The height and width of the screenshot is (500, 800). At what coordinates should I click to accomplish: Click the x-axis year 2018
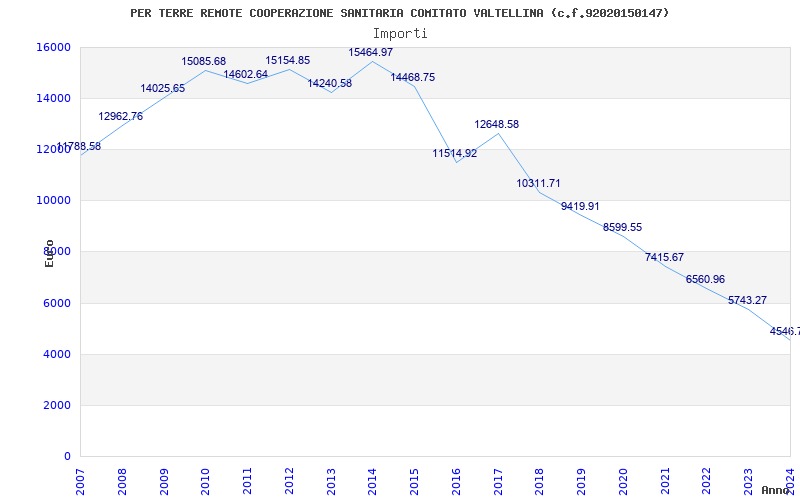[x=540, y=482]
